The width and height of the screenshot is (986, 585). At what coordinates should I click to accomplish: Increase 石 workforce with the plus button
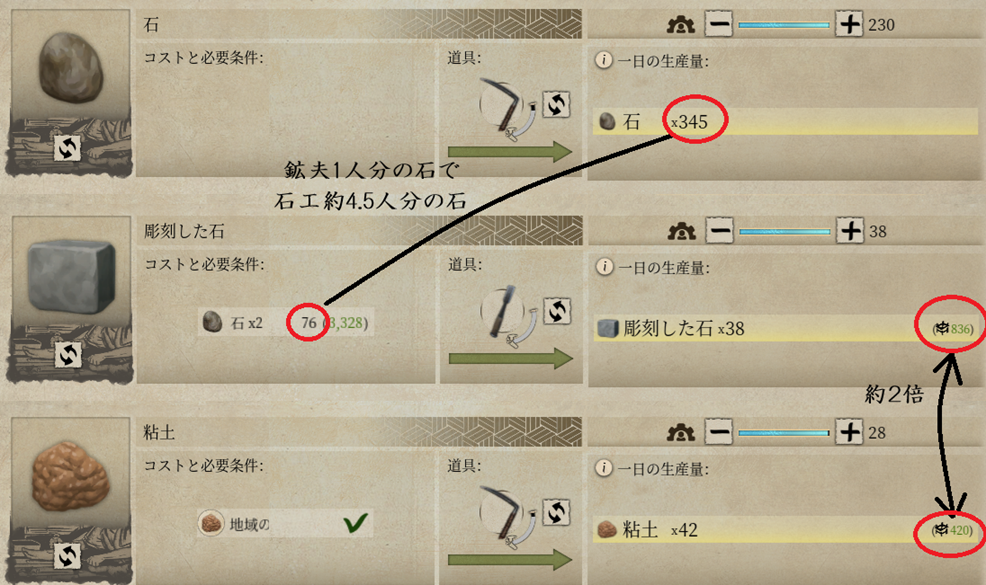[x=850, y=25]
